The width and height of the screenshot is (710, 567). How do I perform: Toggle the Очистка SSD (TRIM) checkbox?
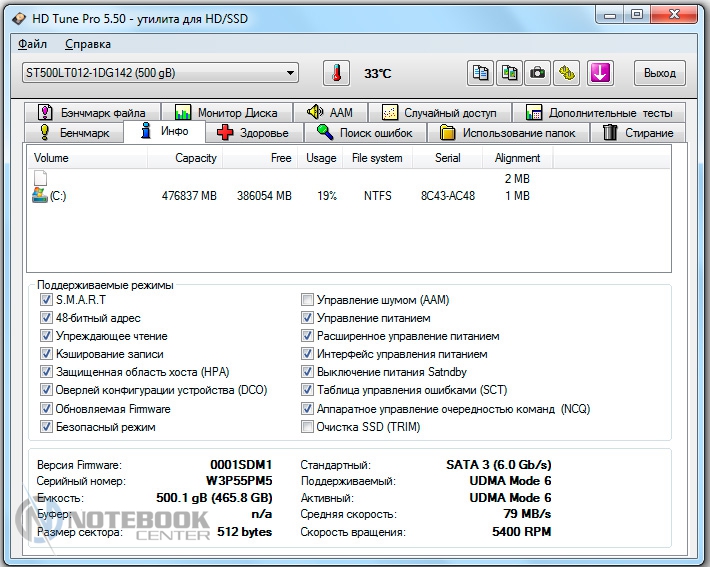[307, 427]
